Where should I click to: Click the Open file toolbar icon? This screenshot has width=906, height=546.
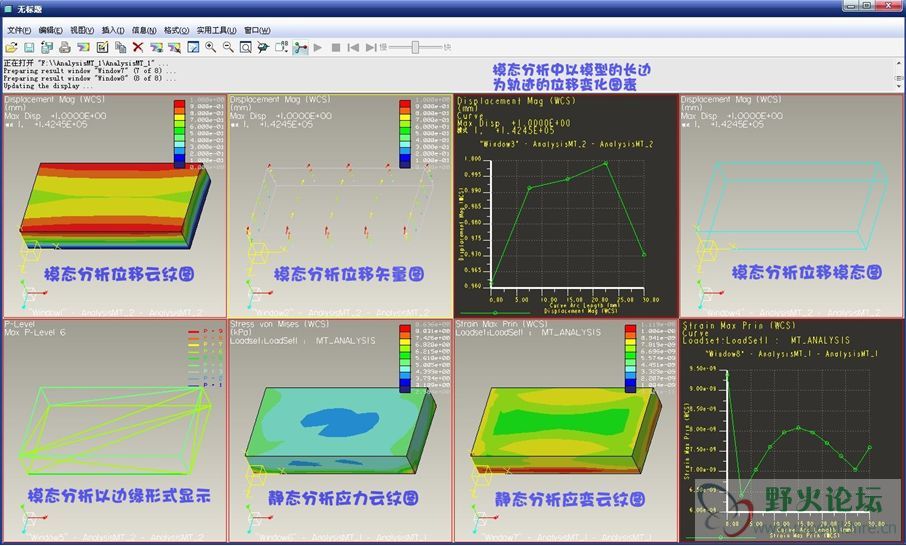tap(12, 47)
